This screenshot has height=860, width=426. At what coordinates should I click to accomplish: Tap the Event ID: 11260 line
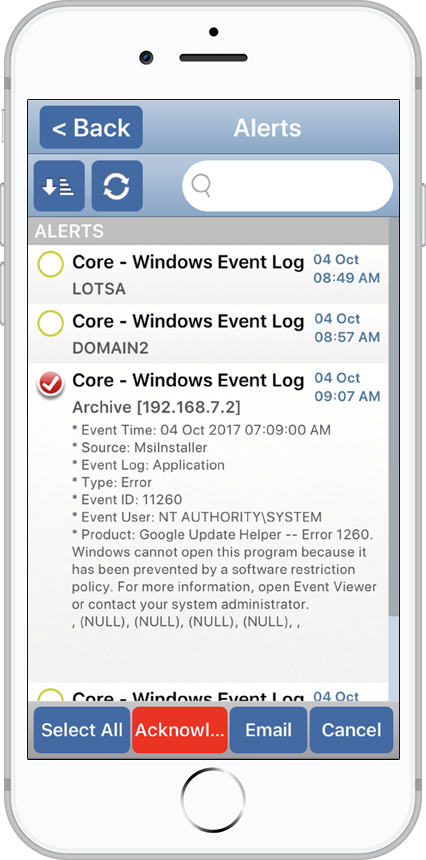127,500
